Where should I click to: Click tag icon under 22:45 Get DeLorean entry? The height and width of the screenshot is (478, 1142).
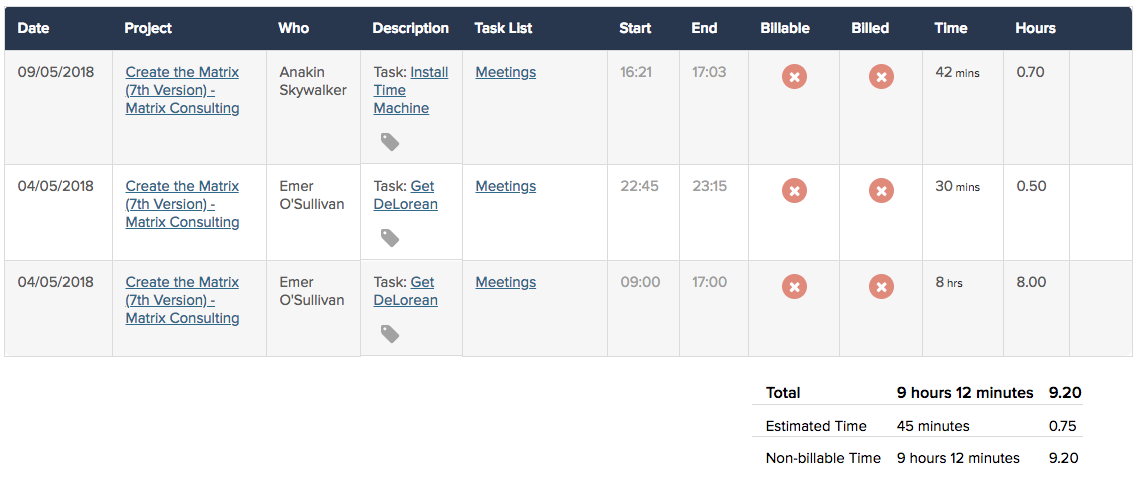tap(390, 238)
